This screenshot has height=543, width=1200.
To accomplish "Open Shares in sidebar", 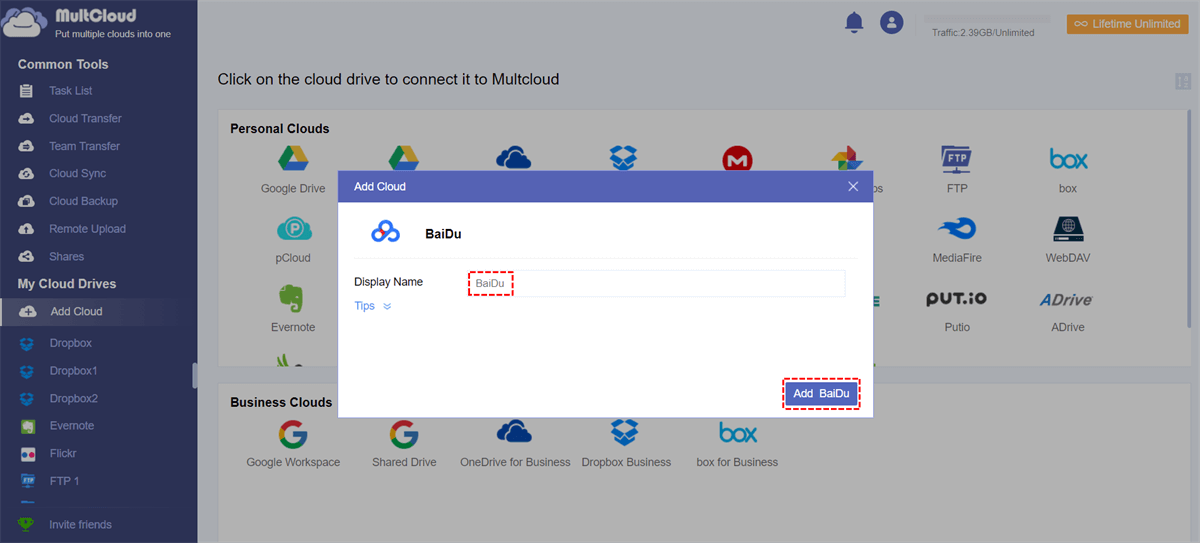I will (67, 256).
